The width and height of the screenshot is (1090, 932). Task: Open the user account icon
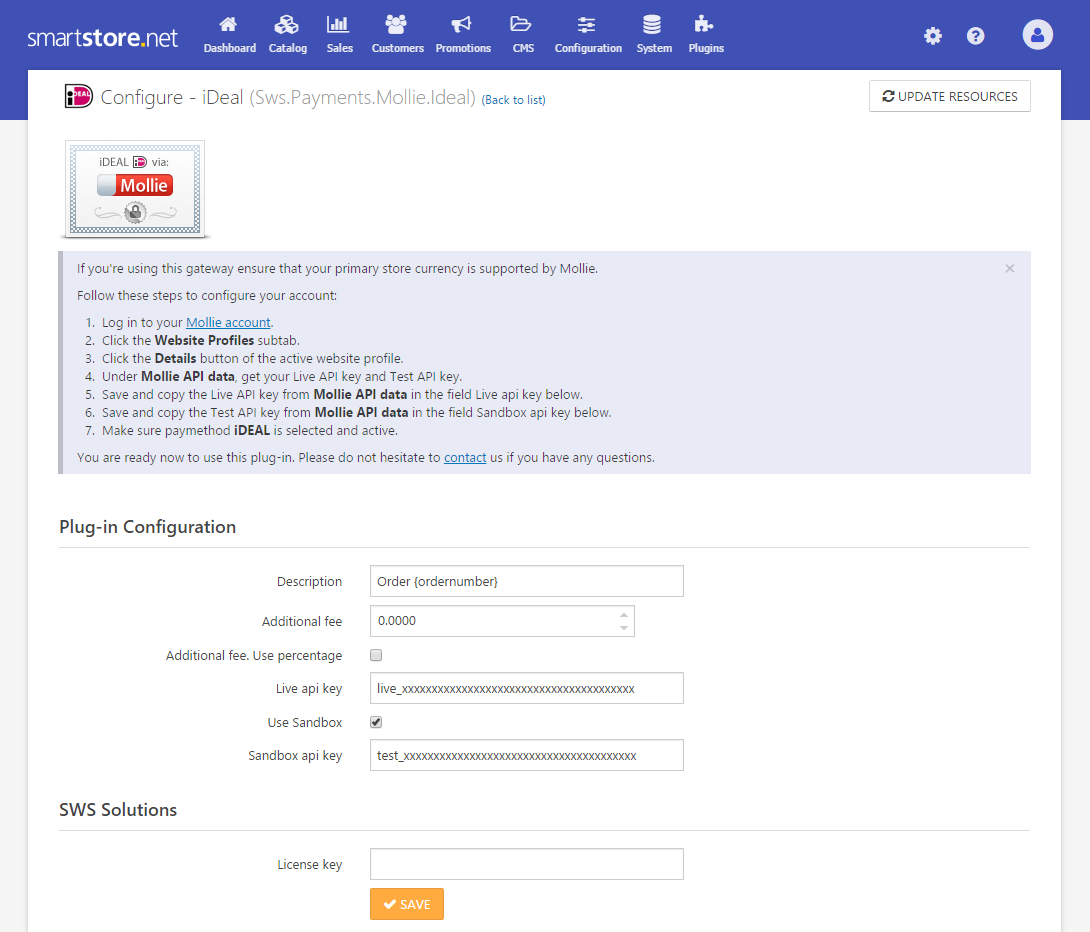pos(1037,34)
